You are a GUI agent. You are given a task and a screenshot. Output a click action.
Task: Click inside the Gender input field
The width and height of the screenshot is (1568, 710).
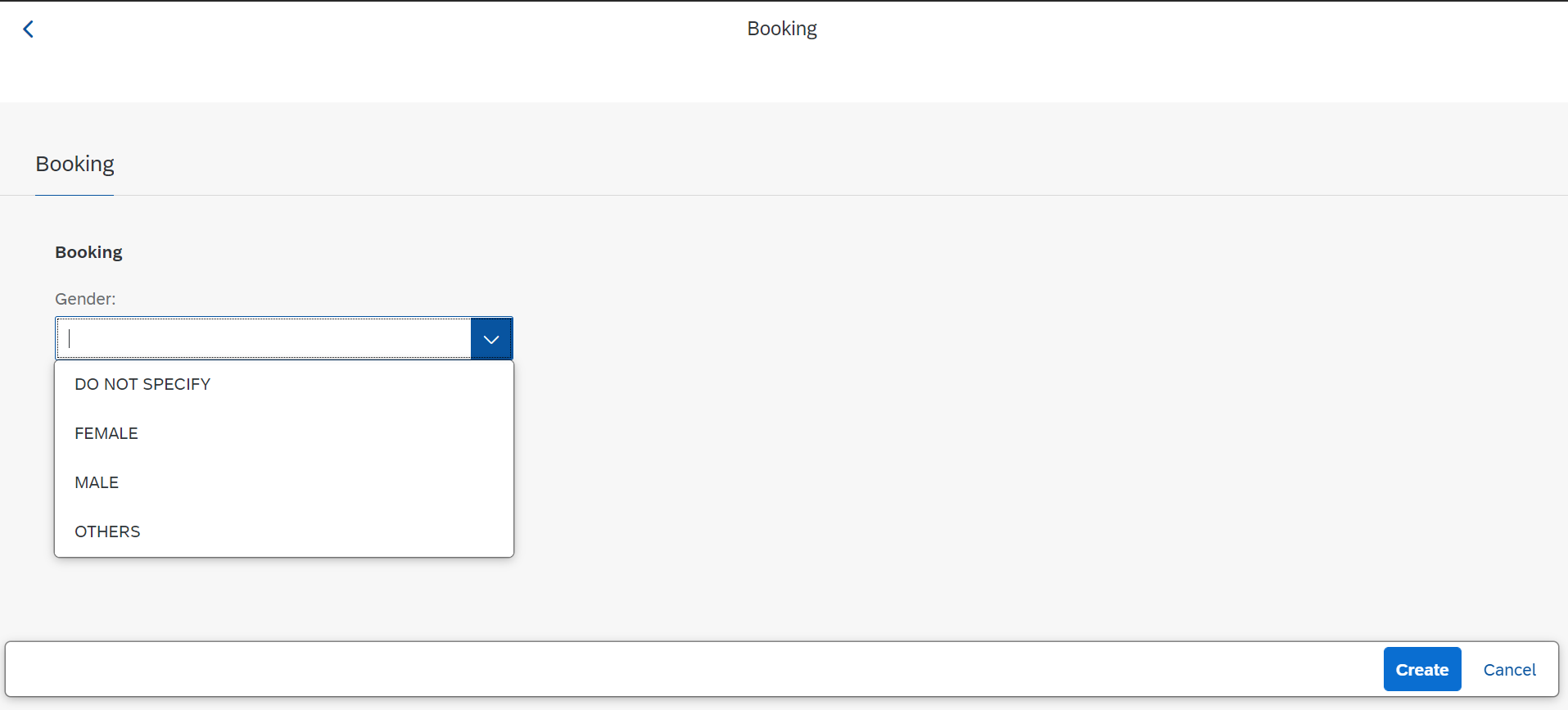(262, 337)
